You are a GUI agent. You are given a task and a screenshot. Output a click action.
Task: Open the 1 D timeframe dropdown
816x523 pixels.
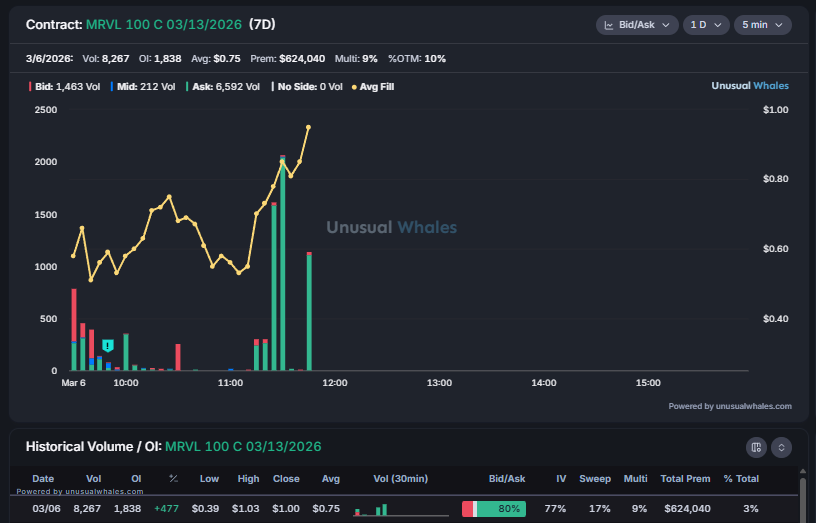pos(705,25)
